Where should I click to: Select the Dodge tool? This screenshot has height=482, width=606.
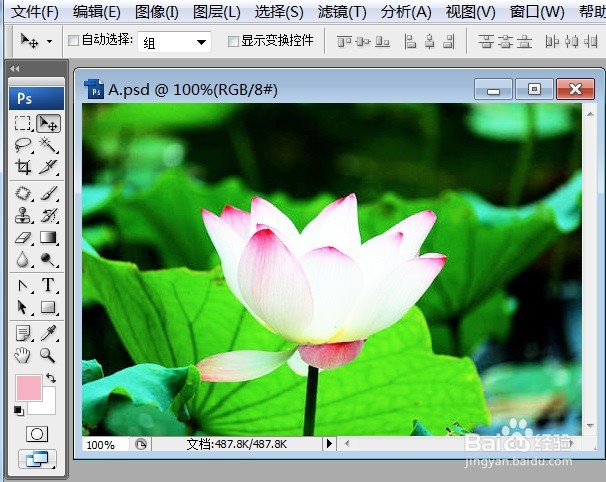tap(48, 259)
